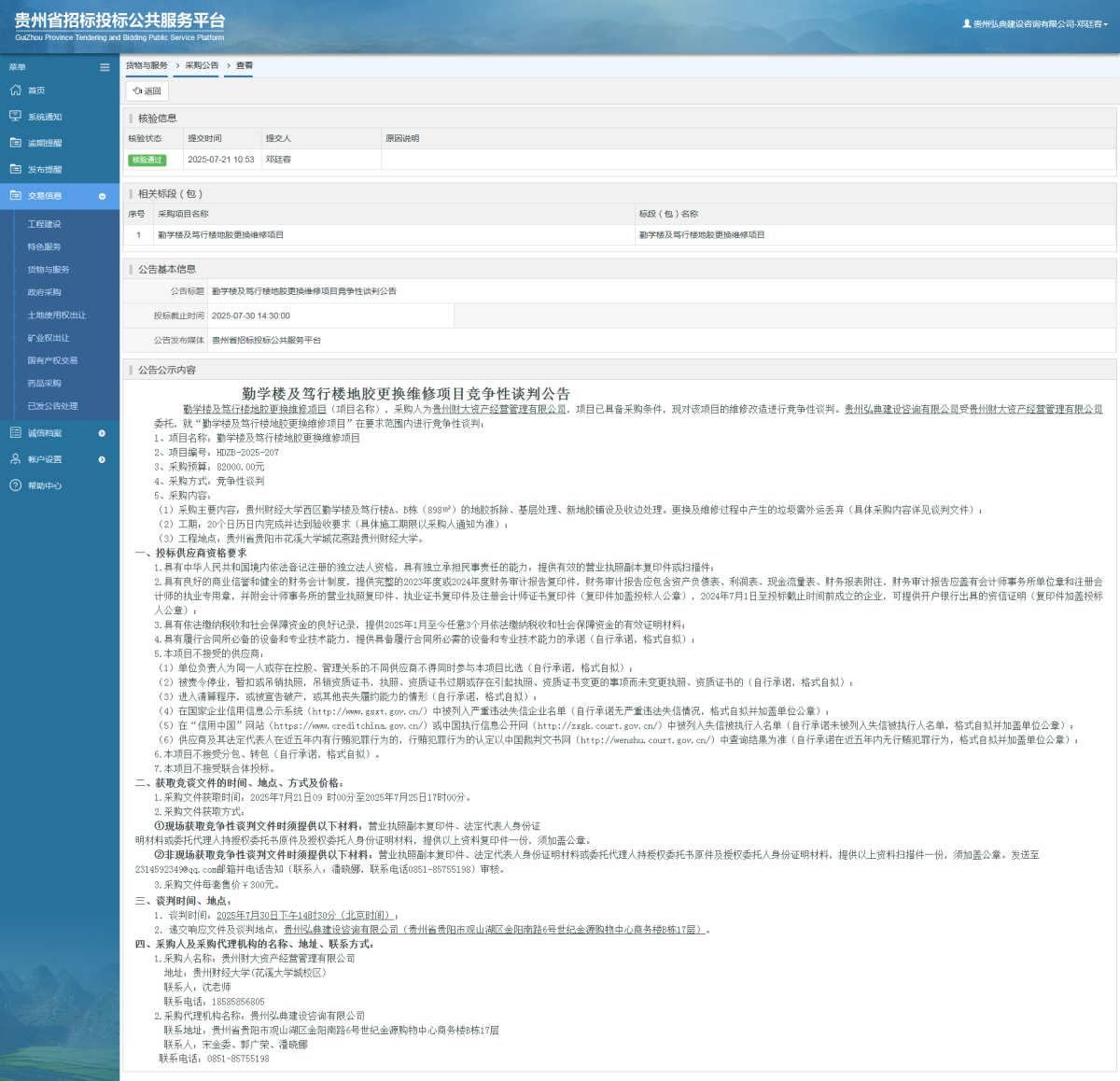Click 查看 breadcrumb
The width and height of the screenshot is (1120, 1081).
point(245,65)
